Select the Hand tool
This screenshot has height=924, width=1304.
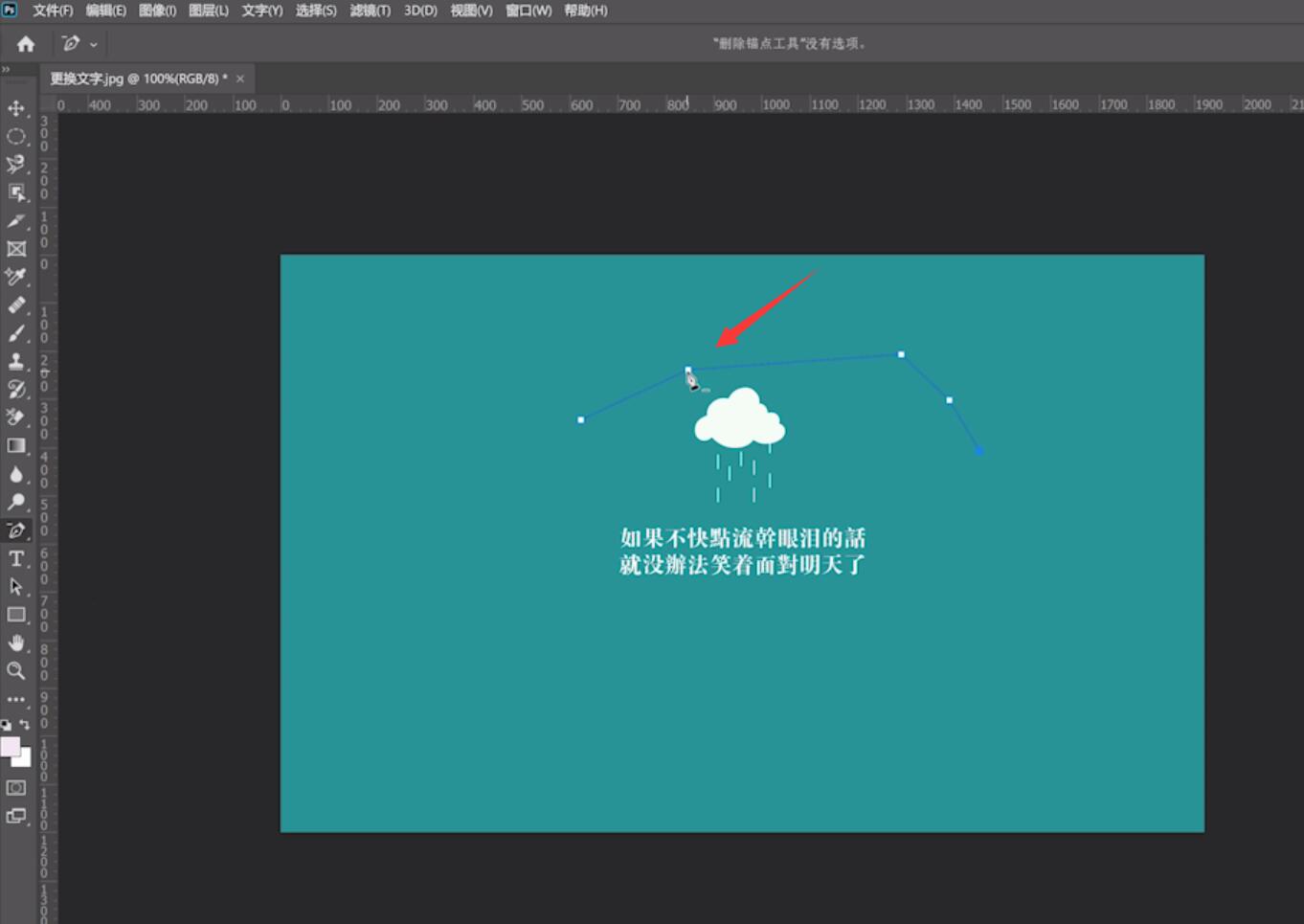pos(16,642)
